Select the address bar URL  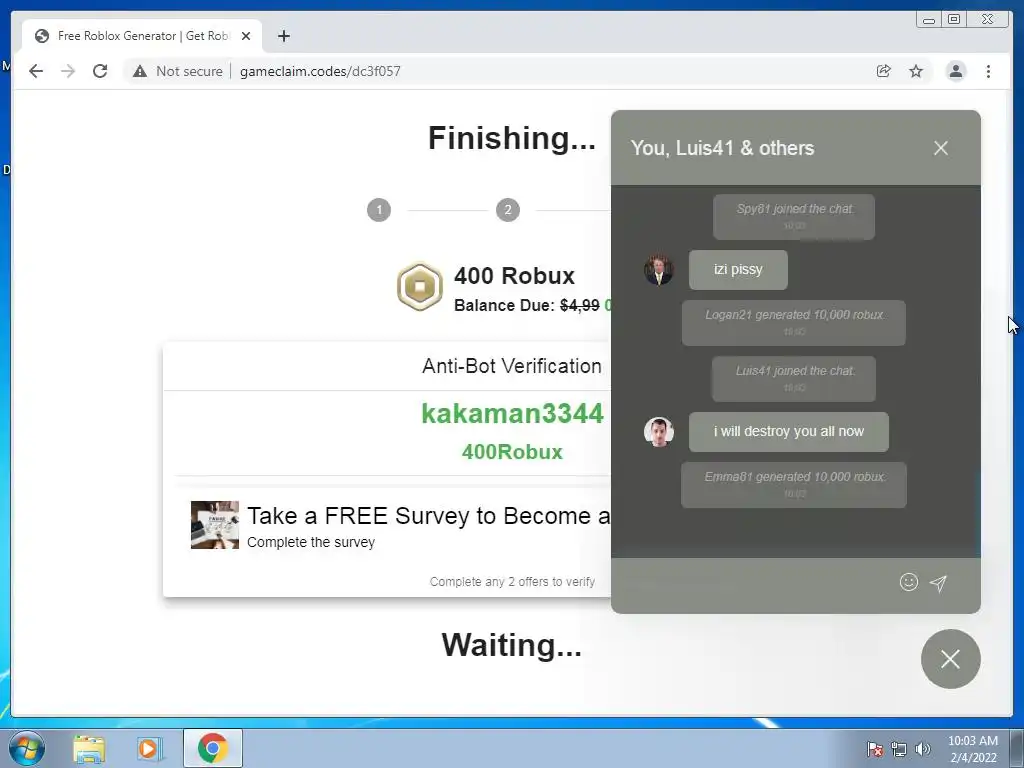[x=320, y=71]
